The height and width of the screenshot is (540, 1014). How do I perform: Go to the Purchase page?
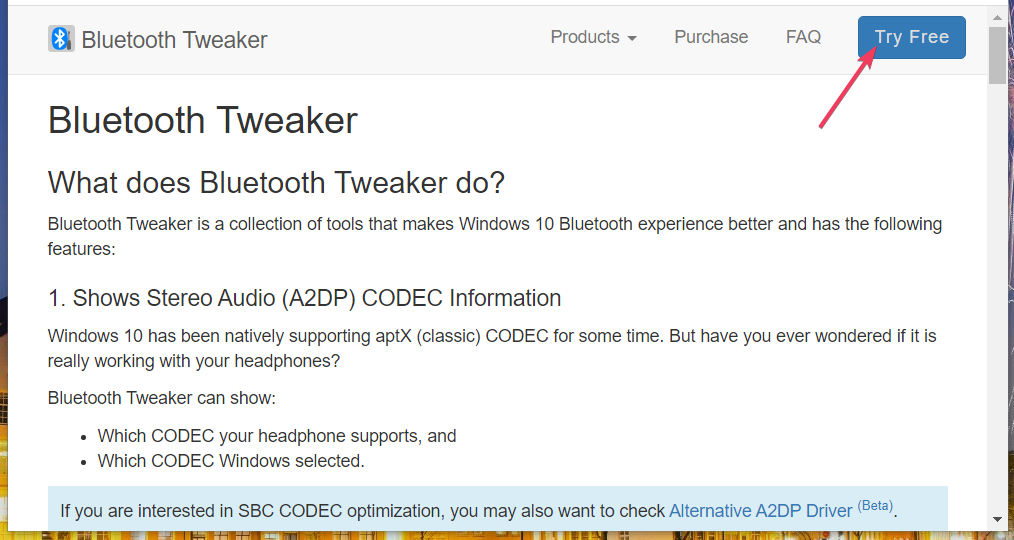[x=711, y=37]
